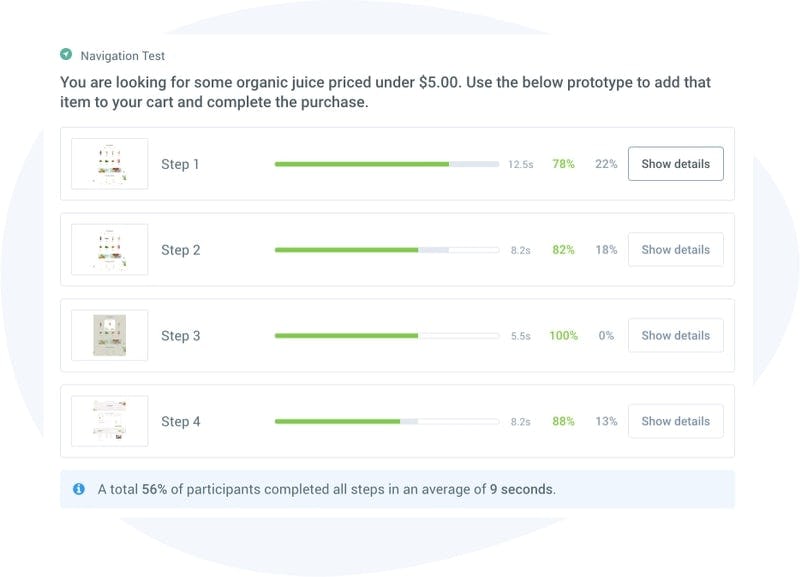Show details for Step 2
Image resolution: width=800 pixels, height=577 pixels.
(x=675, y=250)
